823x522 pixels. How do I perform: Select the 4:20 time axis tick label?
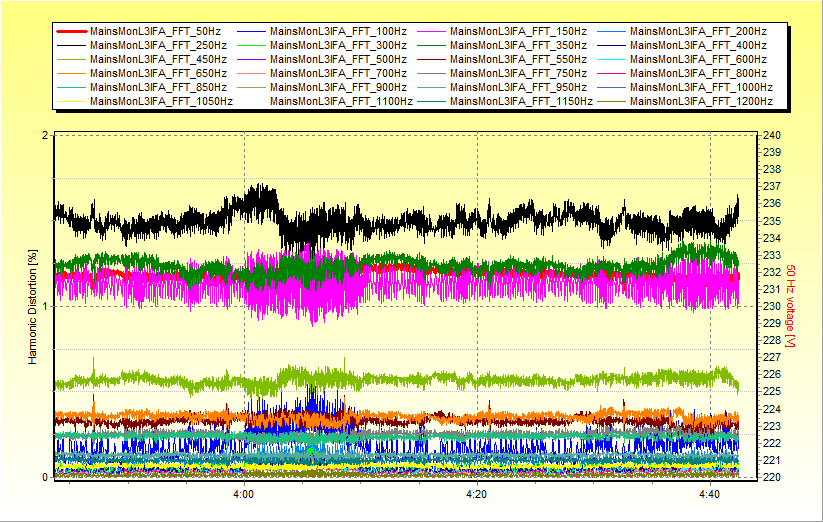(x=477, y=494)
